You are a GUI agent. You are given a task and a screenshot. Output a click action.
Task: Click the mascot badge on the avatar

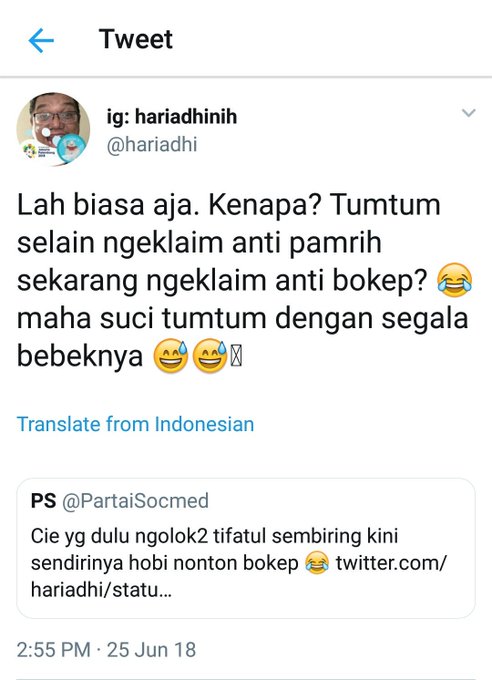point(71,149)
